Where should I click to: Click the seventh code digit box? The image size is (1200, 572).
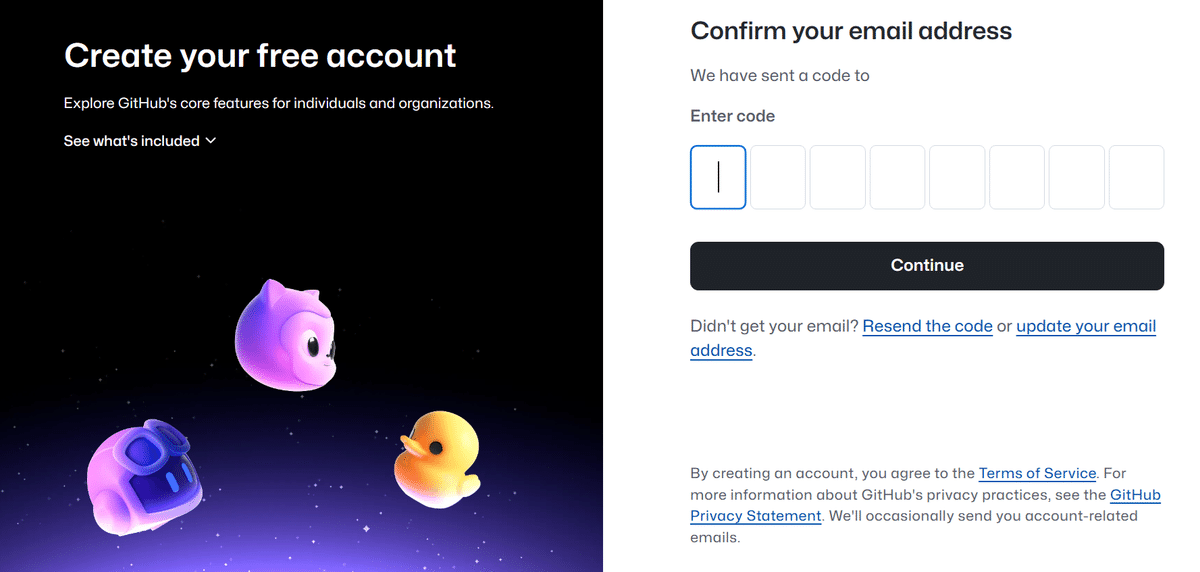click(x=1077, y=177)
